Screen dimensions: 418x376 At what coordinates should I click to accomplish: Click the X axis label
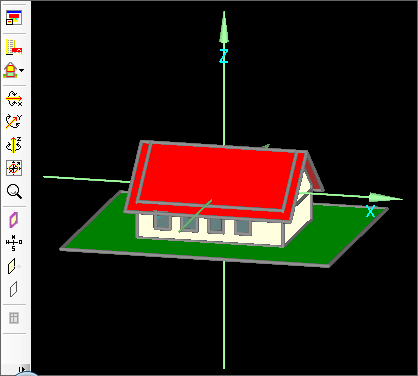point(370,211)
